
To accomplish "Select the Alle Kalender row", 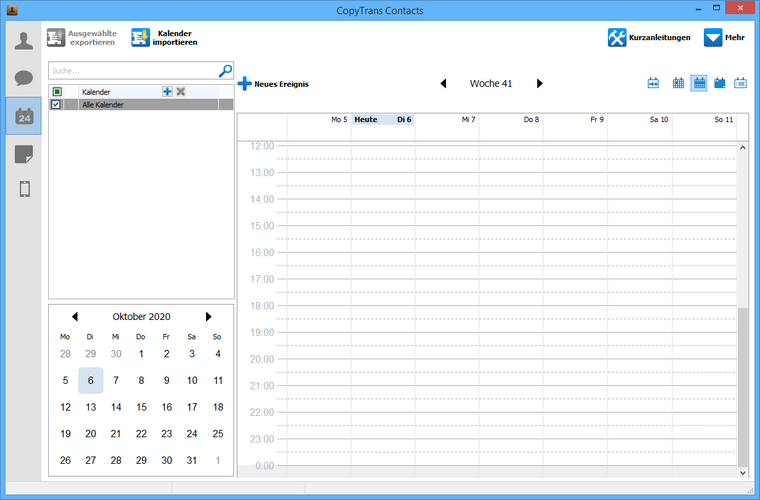I will [141, 104].
